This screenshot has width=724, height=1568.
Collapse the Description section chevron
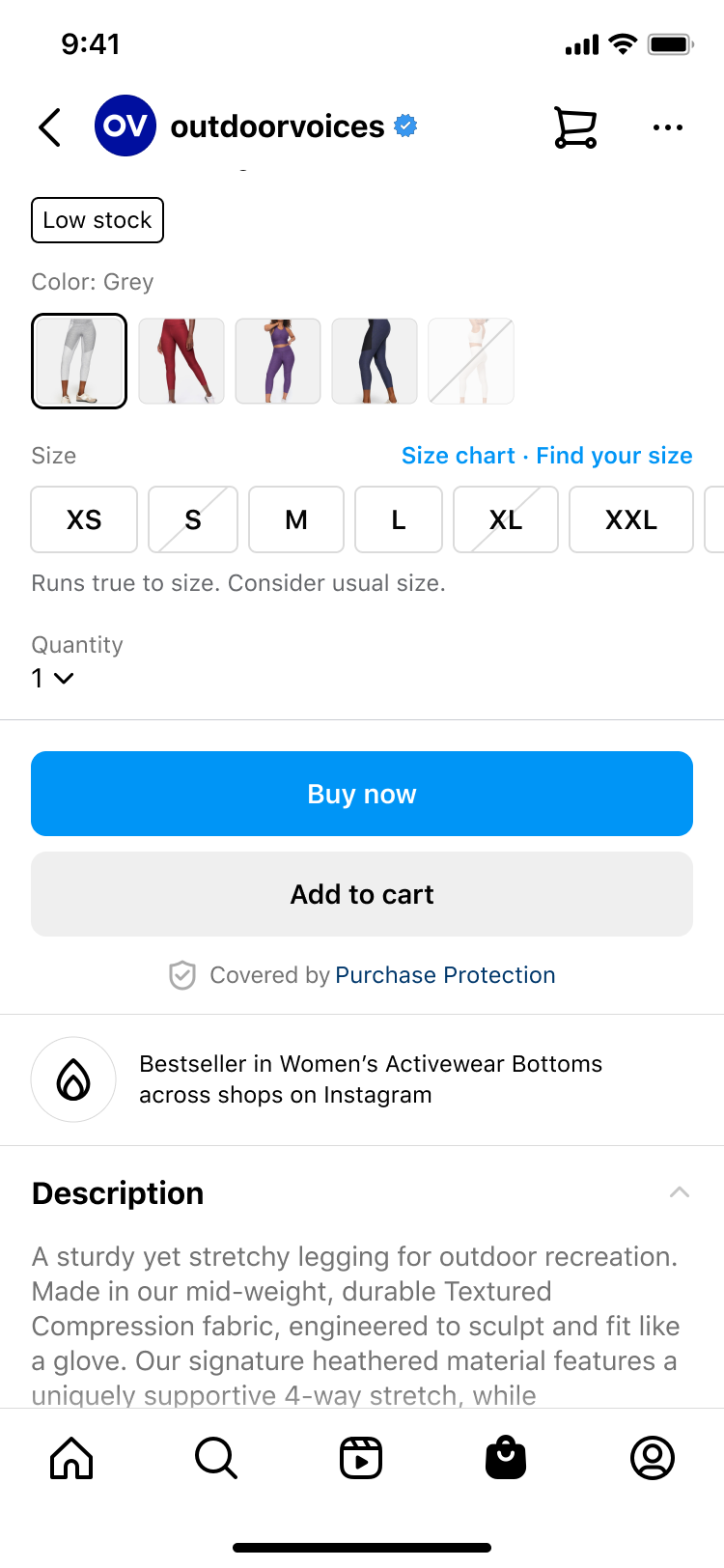[x=680, y=1192]
